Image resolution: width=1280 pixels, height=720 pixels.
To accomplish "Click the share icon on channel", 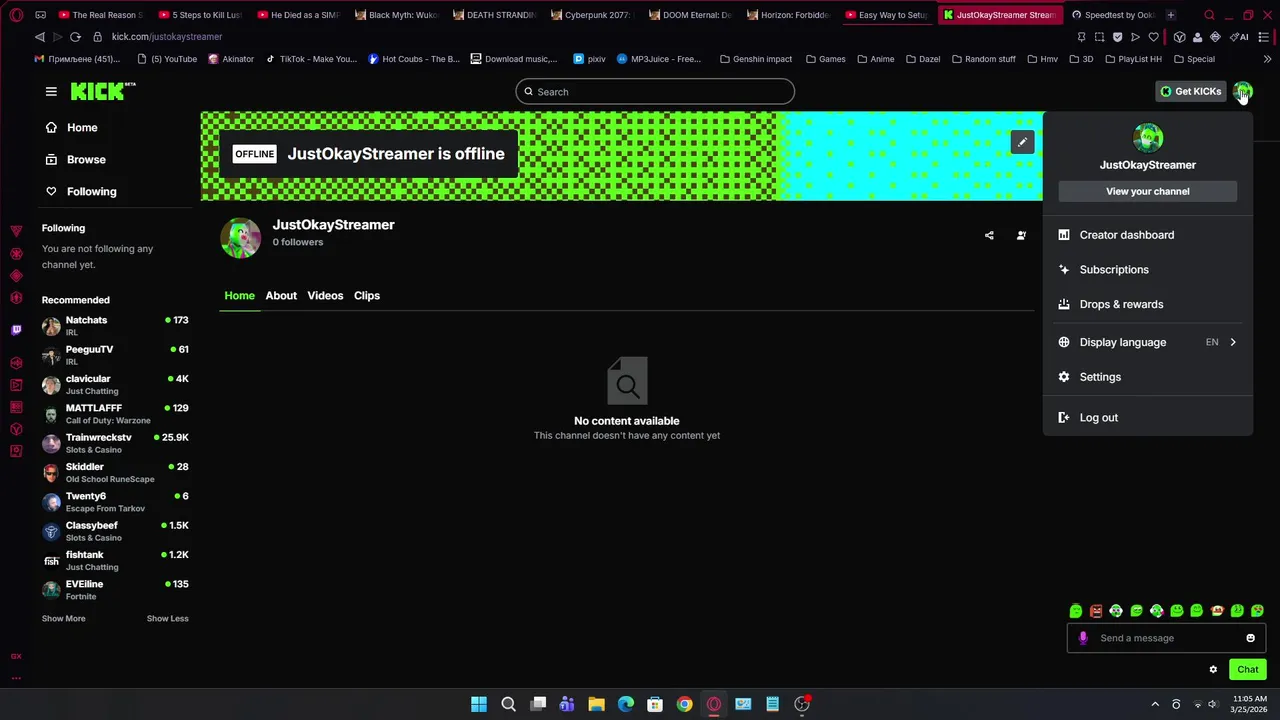I will pyautogui.click(x=989, y=236).
